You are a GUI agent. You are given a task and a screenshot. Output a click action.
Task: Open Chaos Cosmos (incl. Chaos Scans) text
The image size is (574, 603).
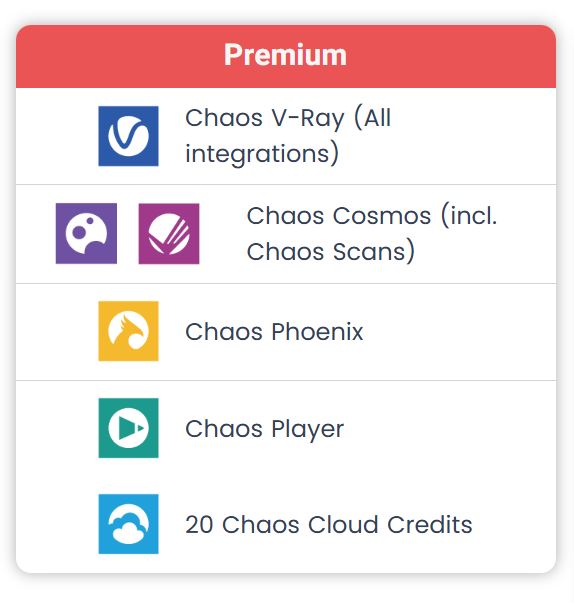(x=372, y=233)
